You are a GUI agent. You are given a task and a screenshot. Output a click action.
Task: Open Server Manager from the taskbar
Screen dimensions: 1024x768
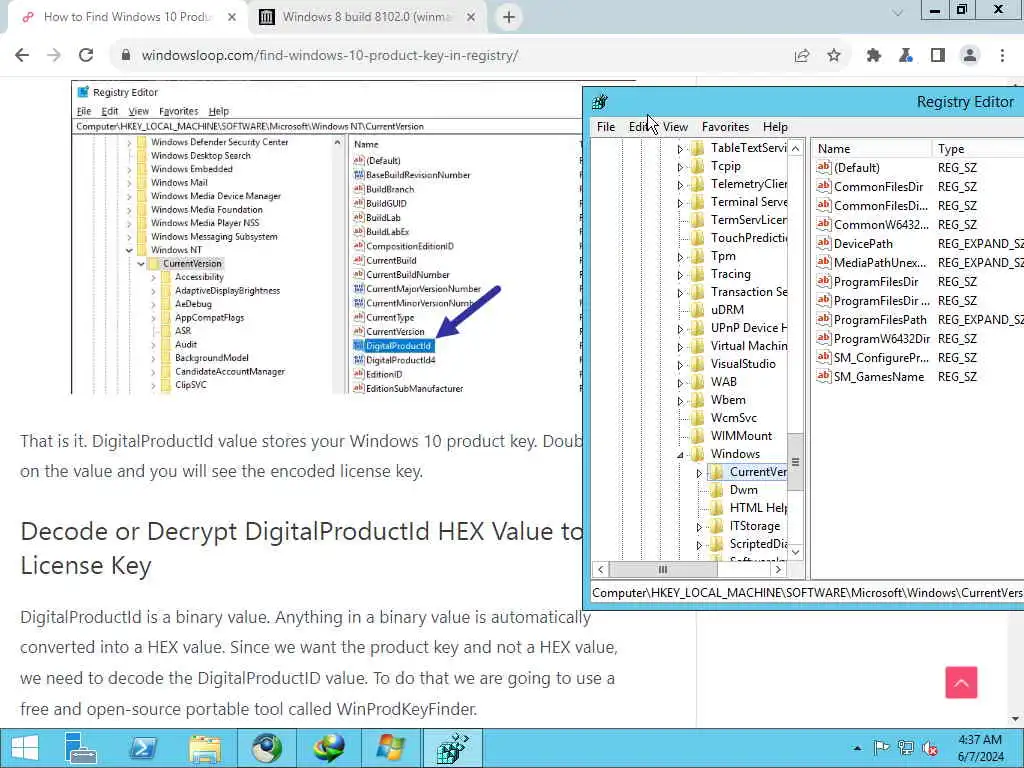pyautogui.click(x=81, y=748)
